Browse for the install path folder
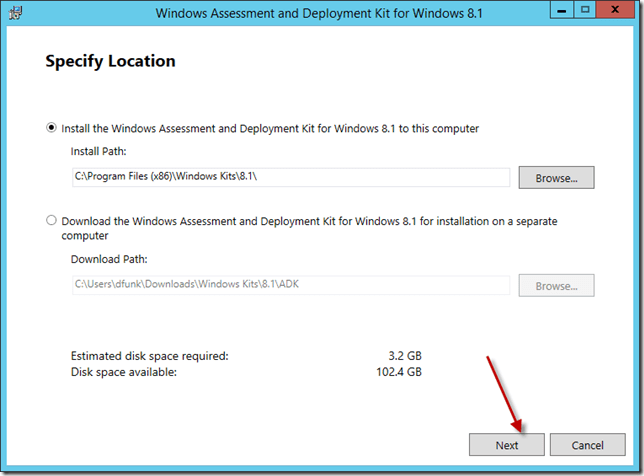 click(556, 178)
